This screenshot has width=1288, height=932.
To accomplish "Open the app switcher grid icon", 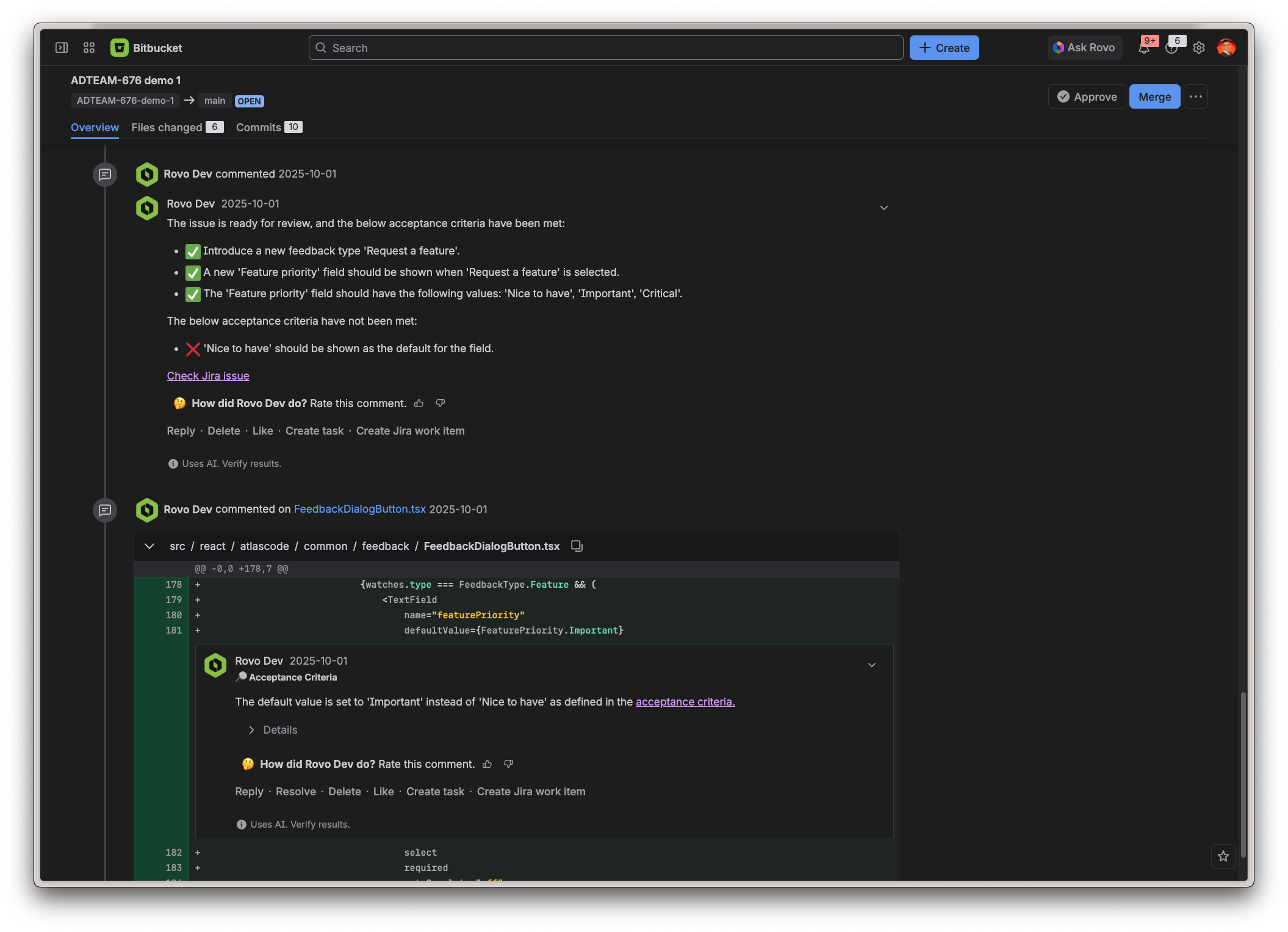I will click(89, 48).
